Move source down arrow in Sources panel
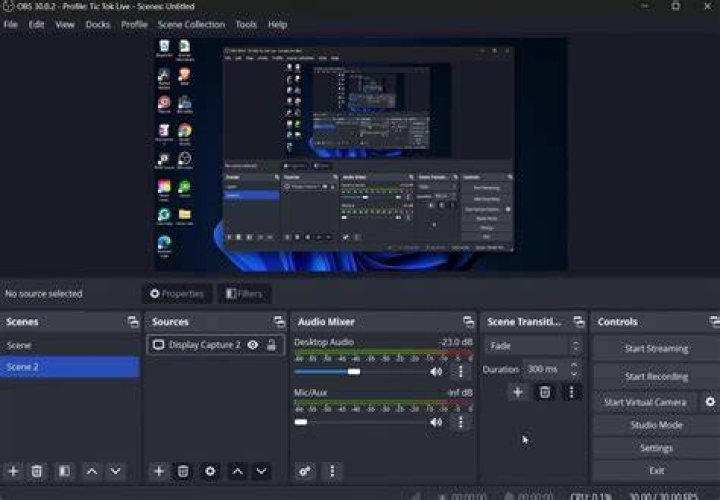720x500 pixels. tap(261, 471)
